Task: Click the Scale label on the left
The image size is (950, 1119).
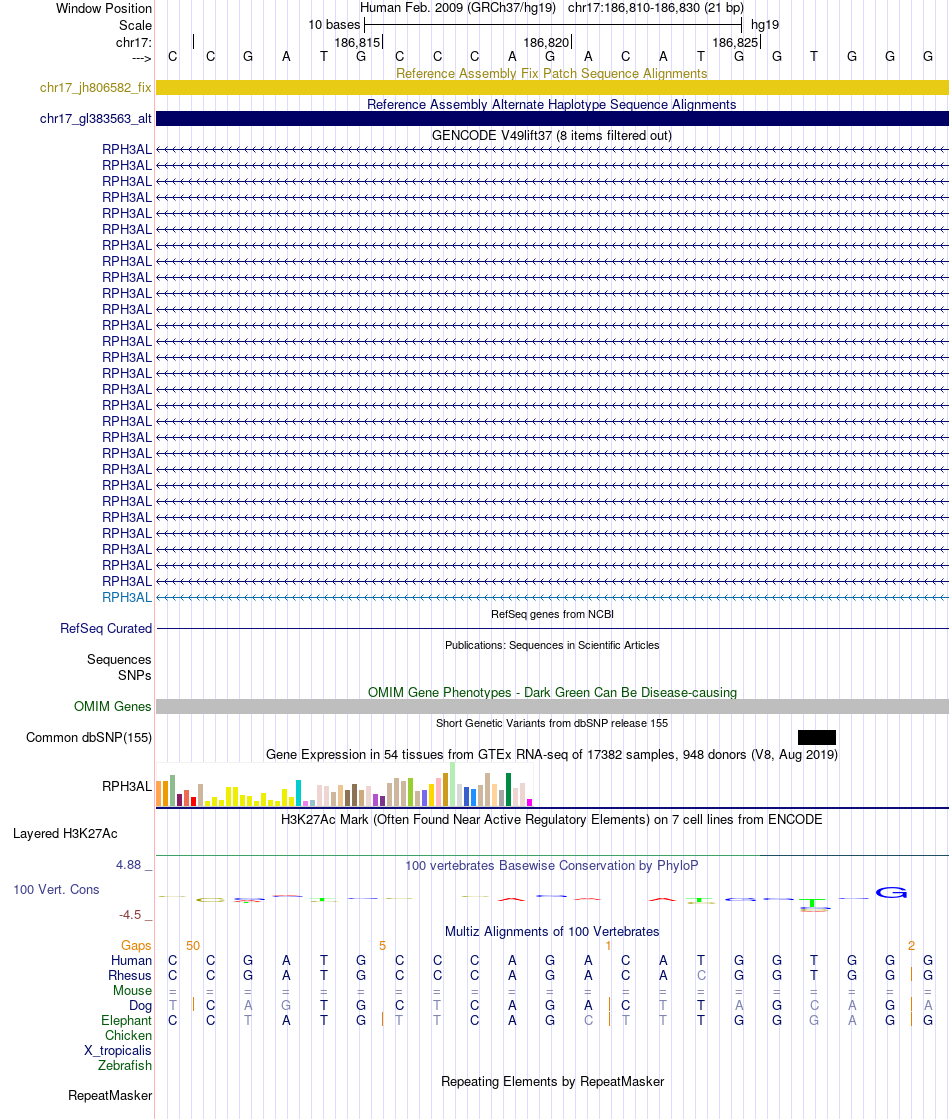Action: pos(135,25)
